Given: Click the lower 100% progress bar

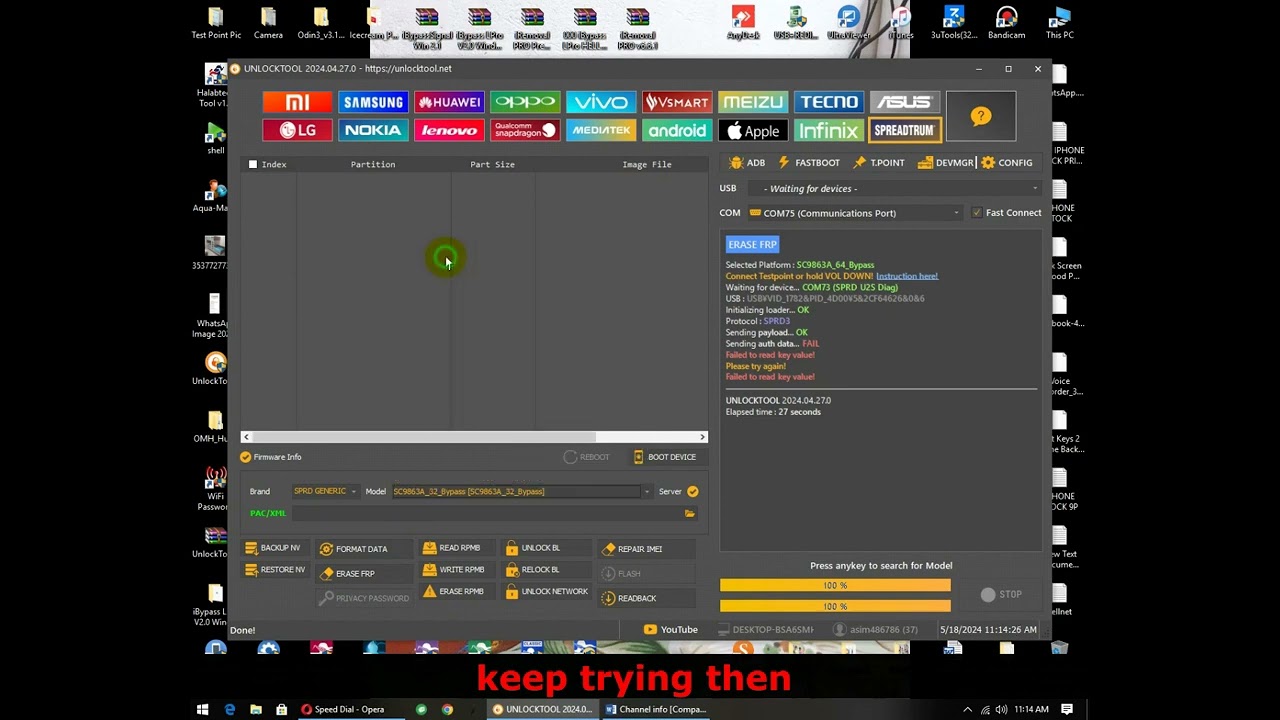Looking at the screenshot, I should click(x=835, y=606).
